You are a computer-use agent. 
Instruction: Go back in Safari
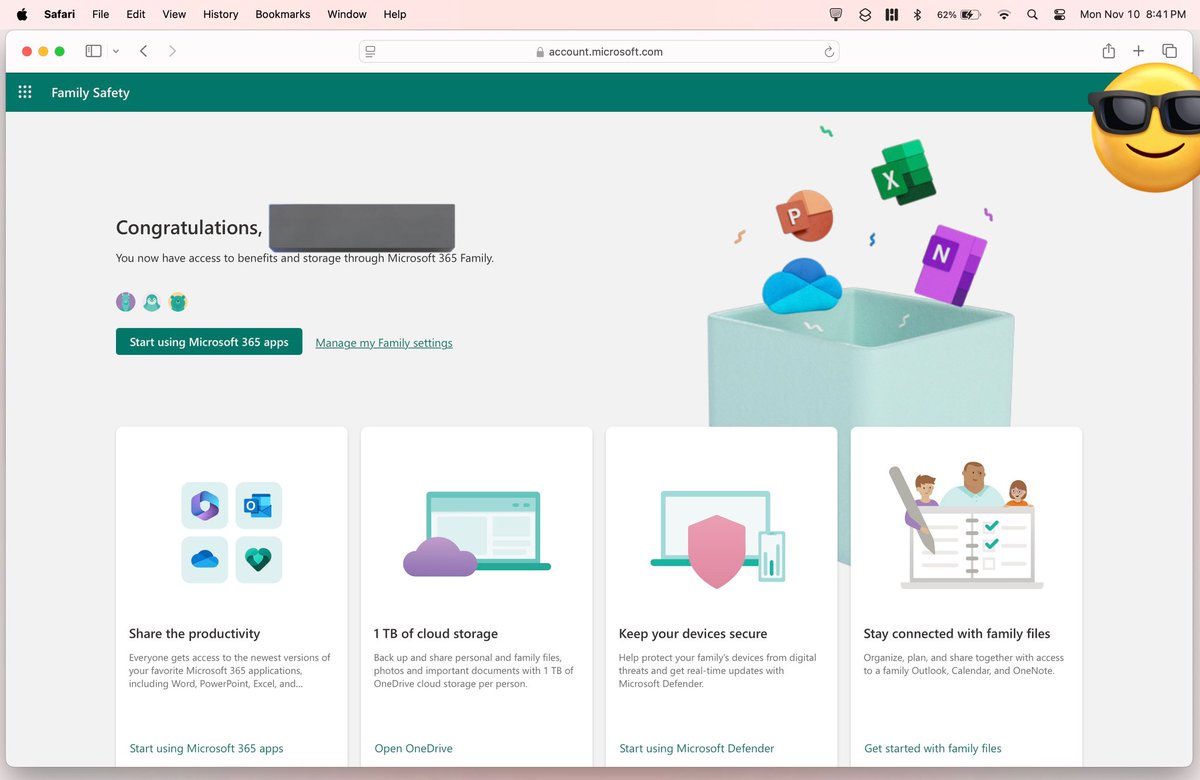pyautogui.click(x=144, y=51)
